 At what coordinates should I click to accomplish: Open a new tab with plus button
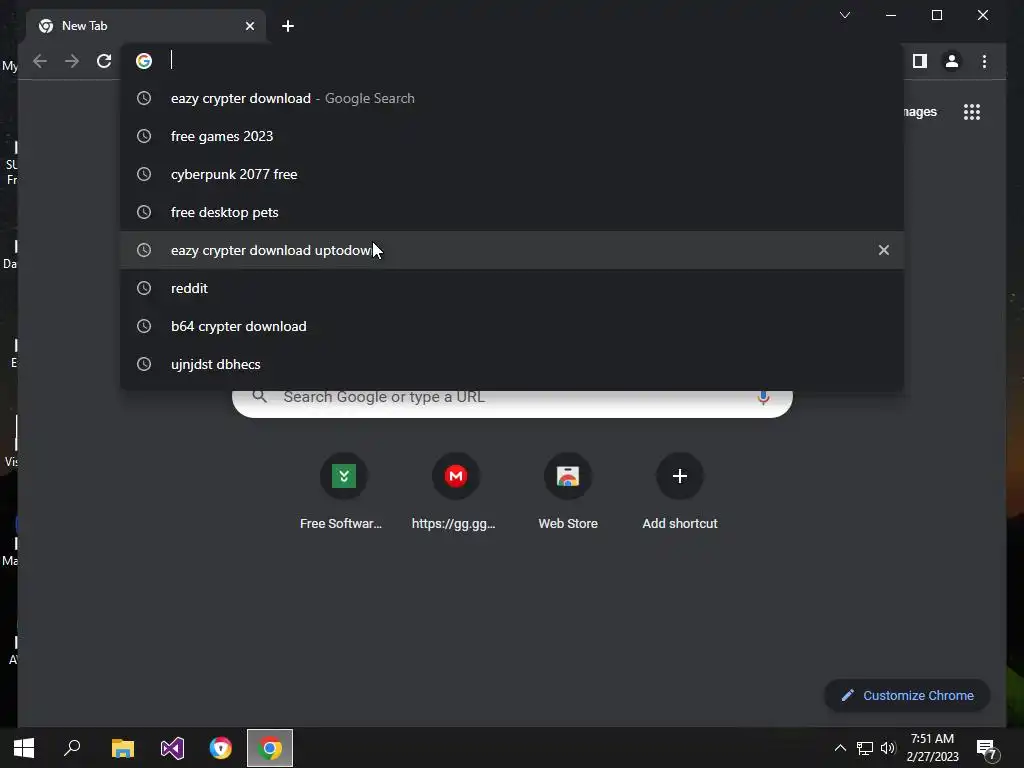tap(288, 26)
